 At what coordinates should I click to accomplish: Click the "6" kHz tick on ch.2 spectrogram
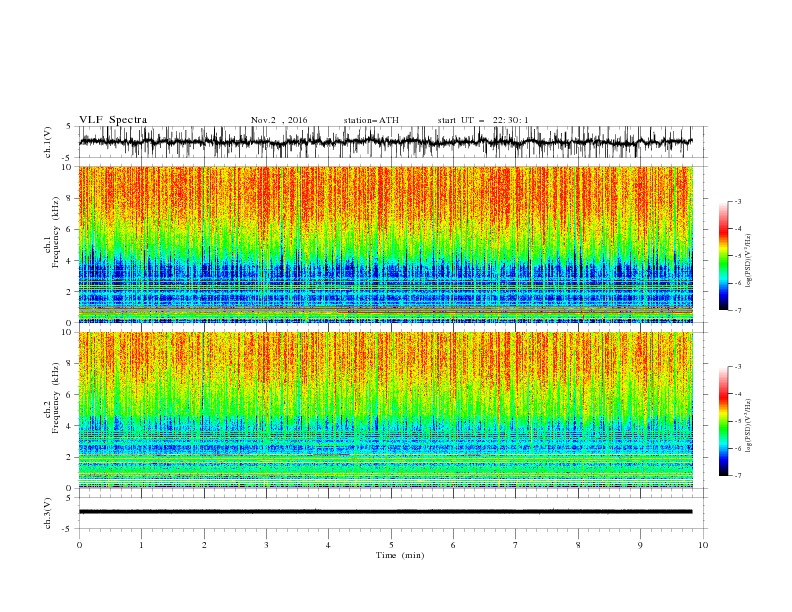[70, 395]
